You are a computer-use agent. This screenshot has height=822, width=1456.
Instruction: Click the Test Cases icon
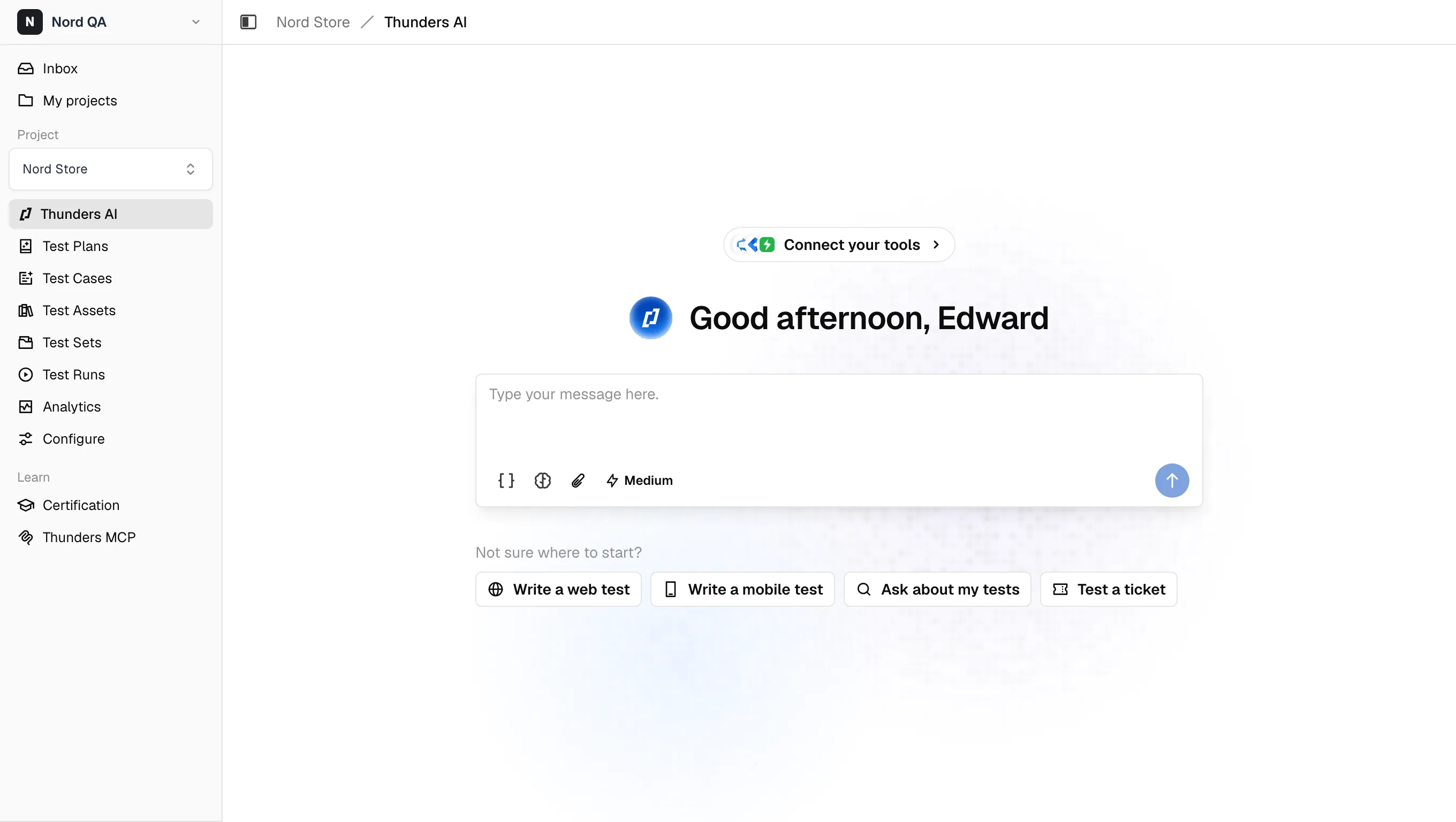(x=26, y=278)
